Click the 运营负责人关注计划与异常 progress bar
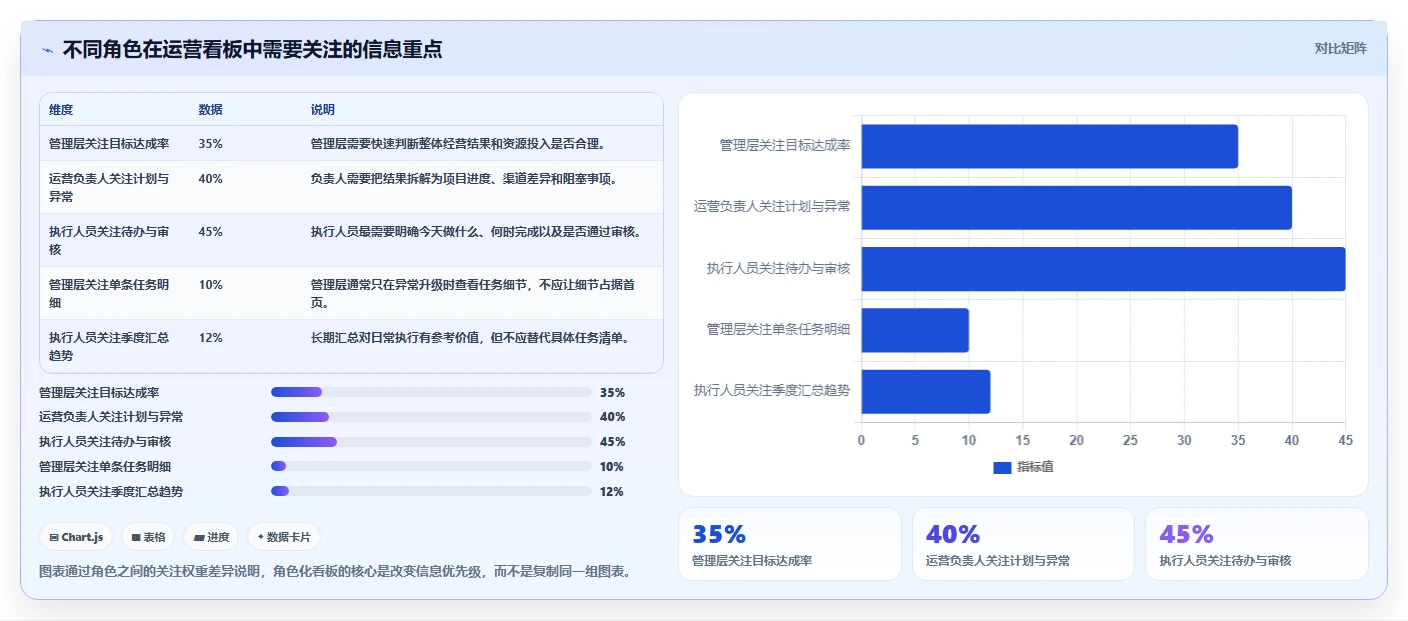The image size is (1408, 621). coord(431,417)
